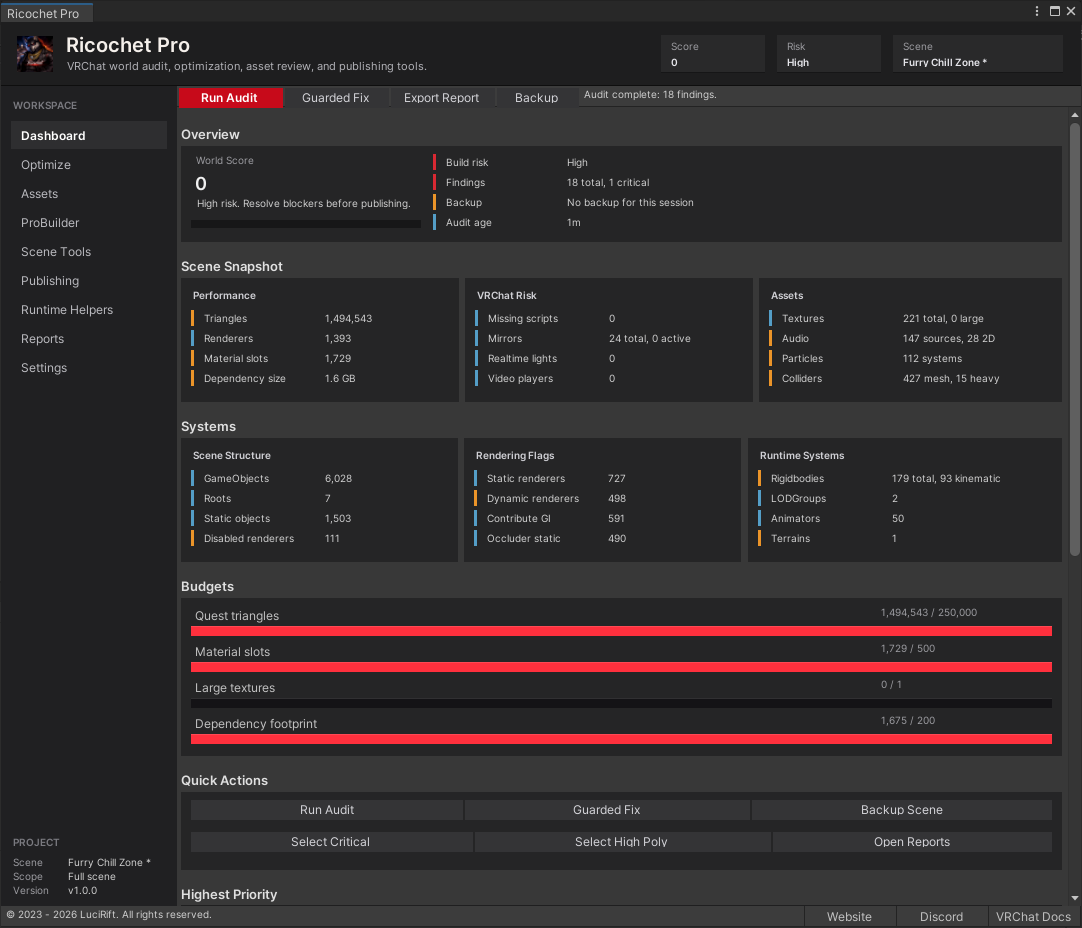Viewport: 1082px width, 928px height.
Task: Click the Backup Scene button
Action: coord(901,809)
